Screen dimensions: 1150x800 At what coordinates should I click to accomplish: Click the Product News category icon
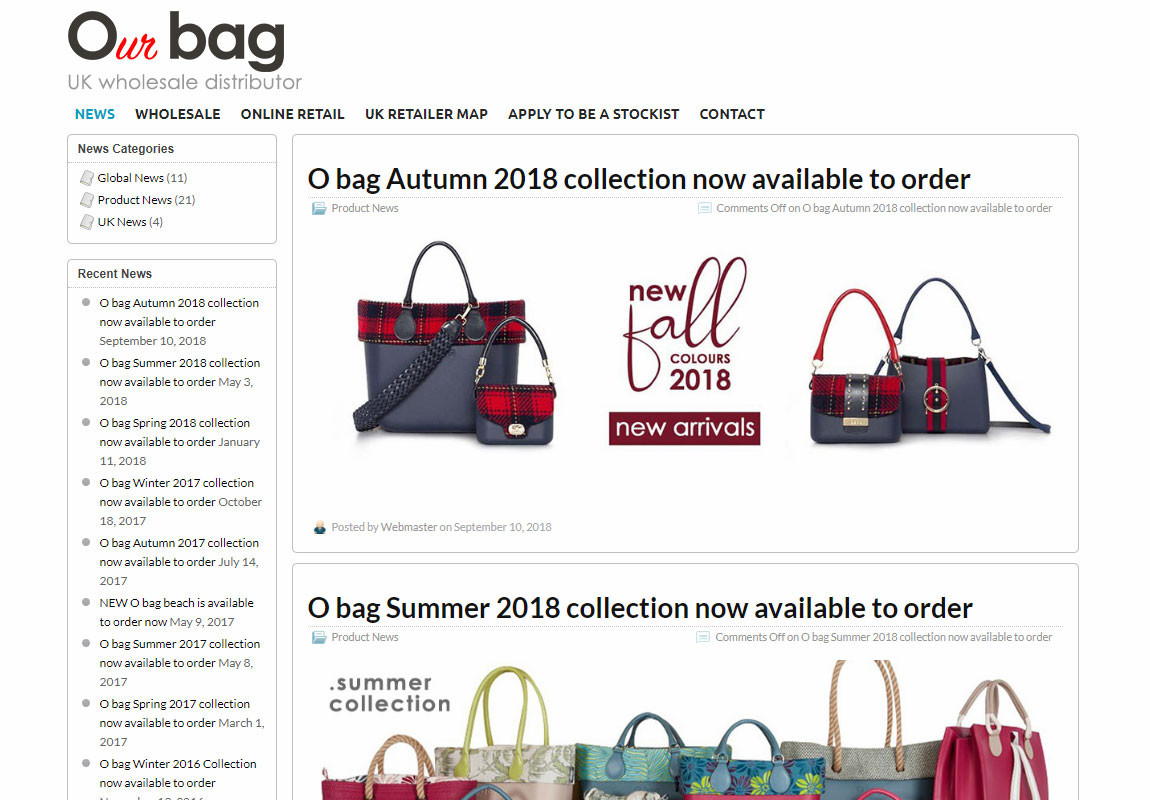coord(87,199)
